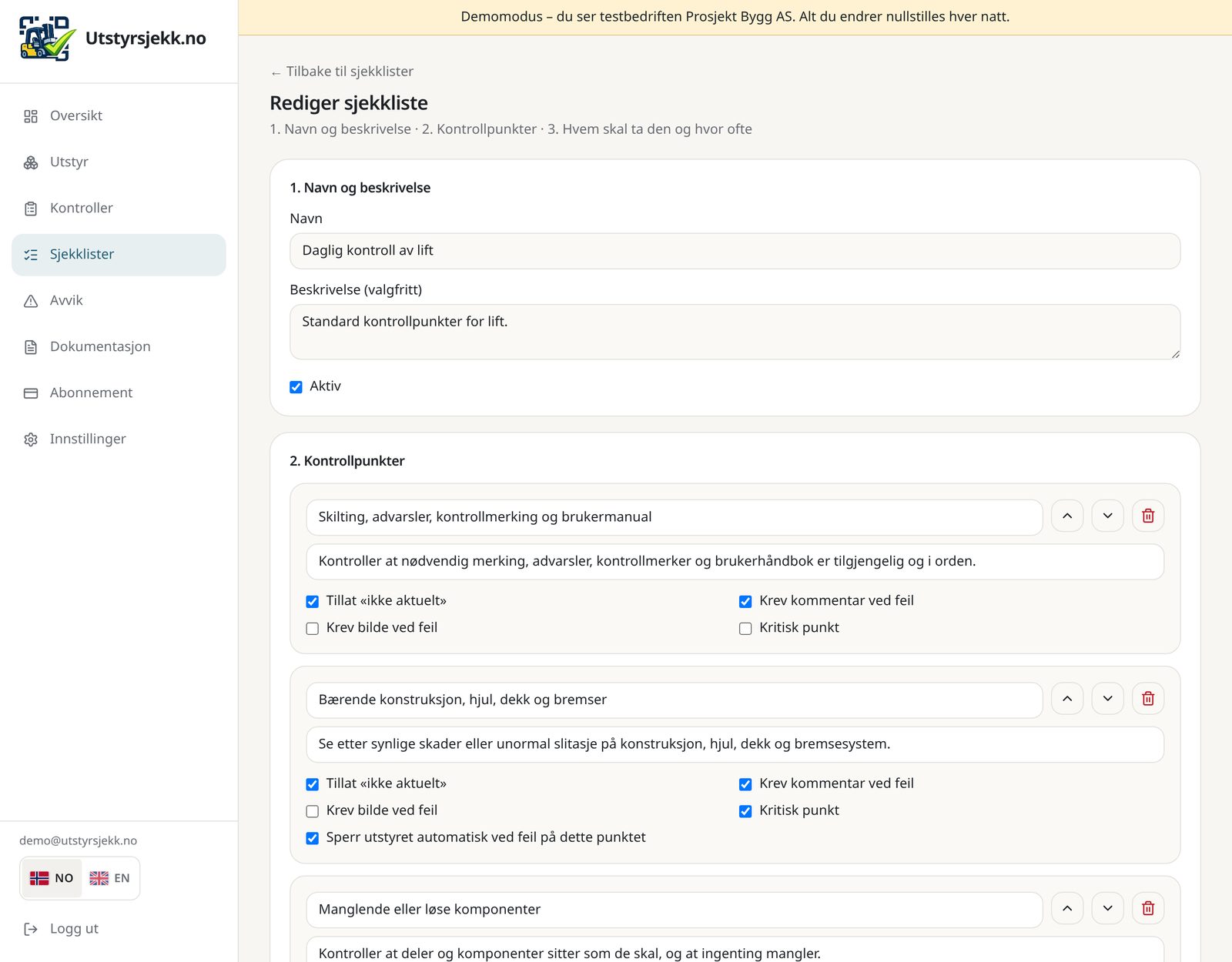Screen dimensions: 1232x962
Task: Click the Oversikt dashboard icon
Action: pyautogui.click(x=31, y=116)
